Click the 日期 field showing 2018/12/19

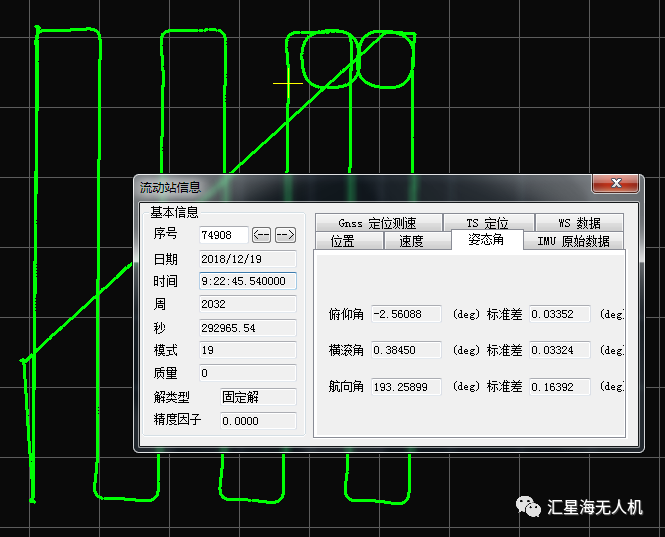coord(247,258)
